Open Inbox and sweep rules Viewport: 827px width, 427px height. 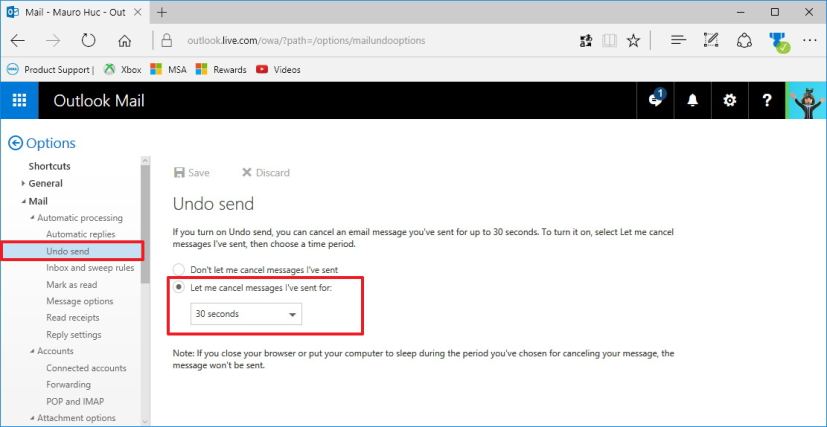(x=90, y=268)
